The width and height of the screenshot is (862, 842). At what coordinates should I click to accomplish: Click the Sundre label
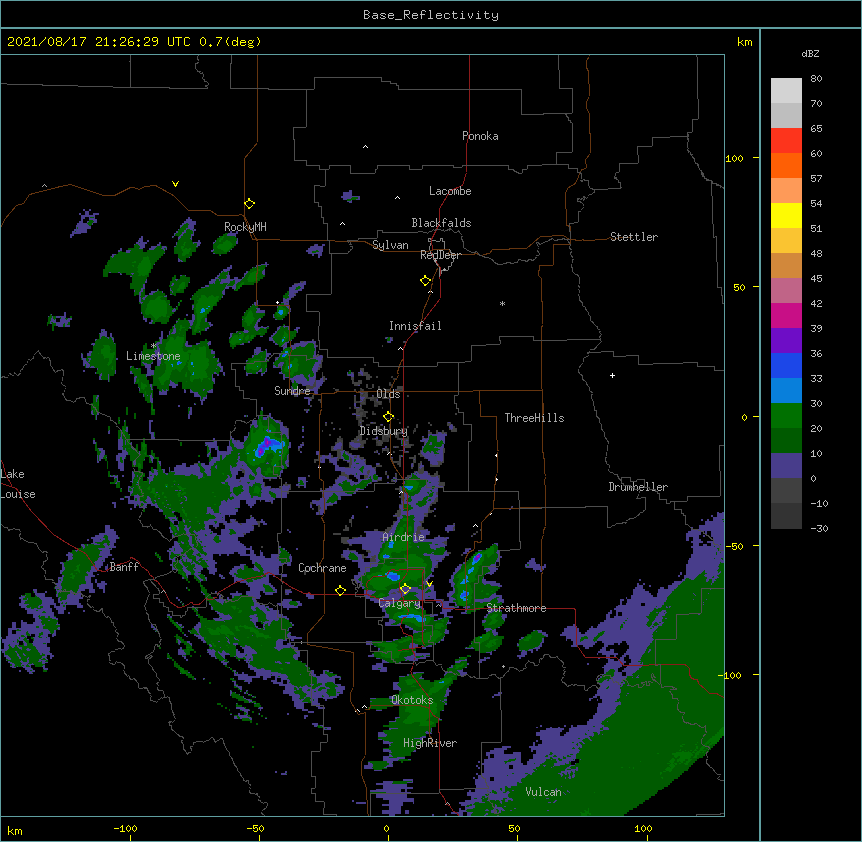(292, 391)
